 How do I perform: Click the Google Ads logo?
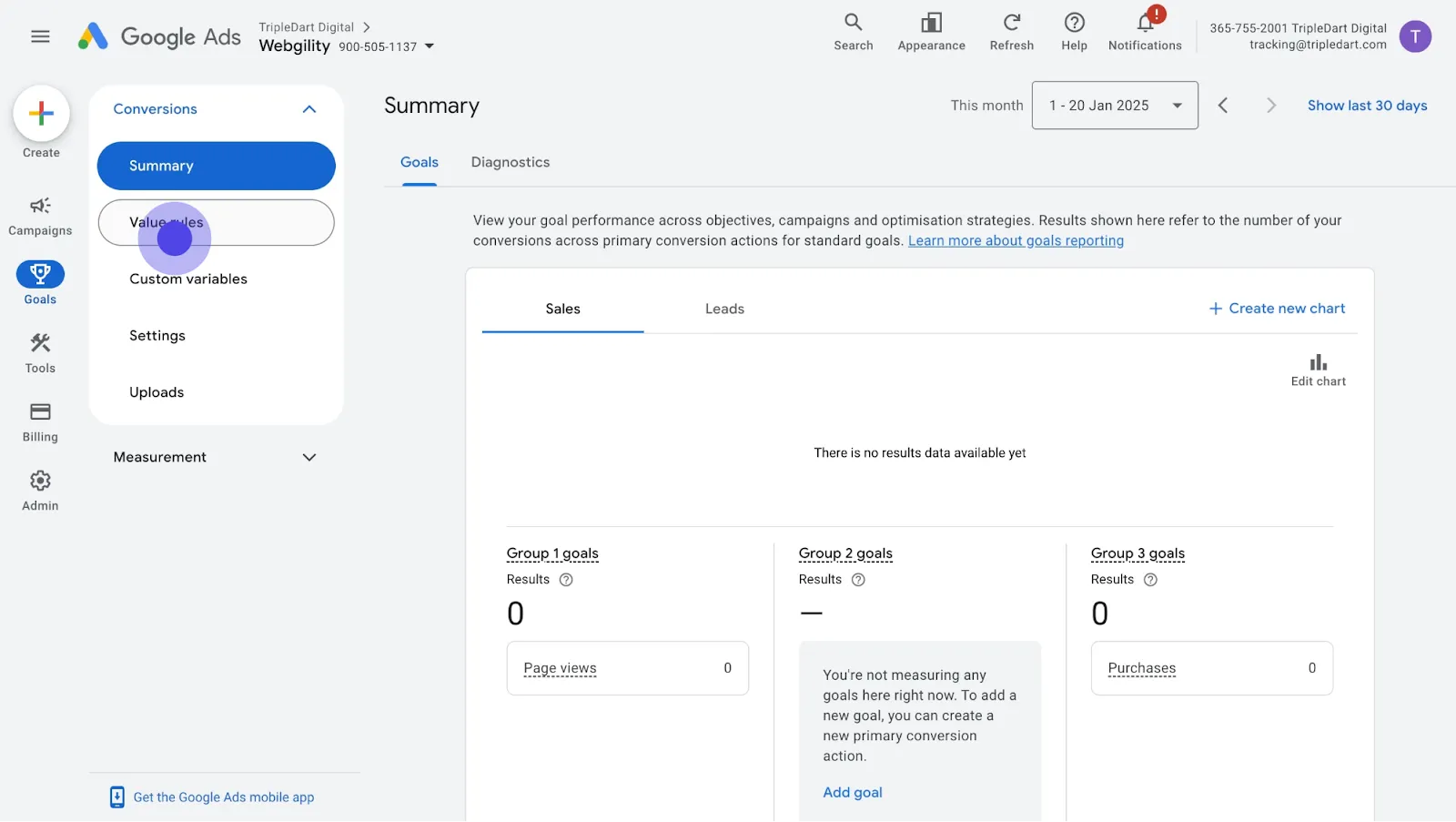(159, 36)
